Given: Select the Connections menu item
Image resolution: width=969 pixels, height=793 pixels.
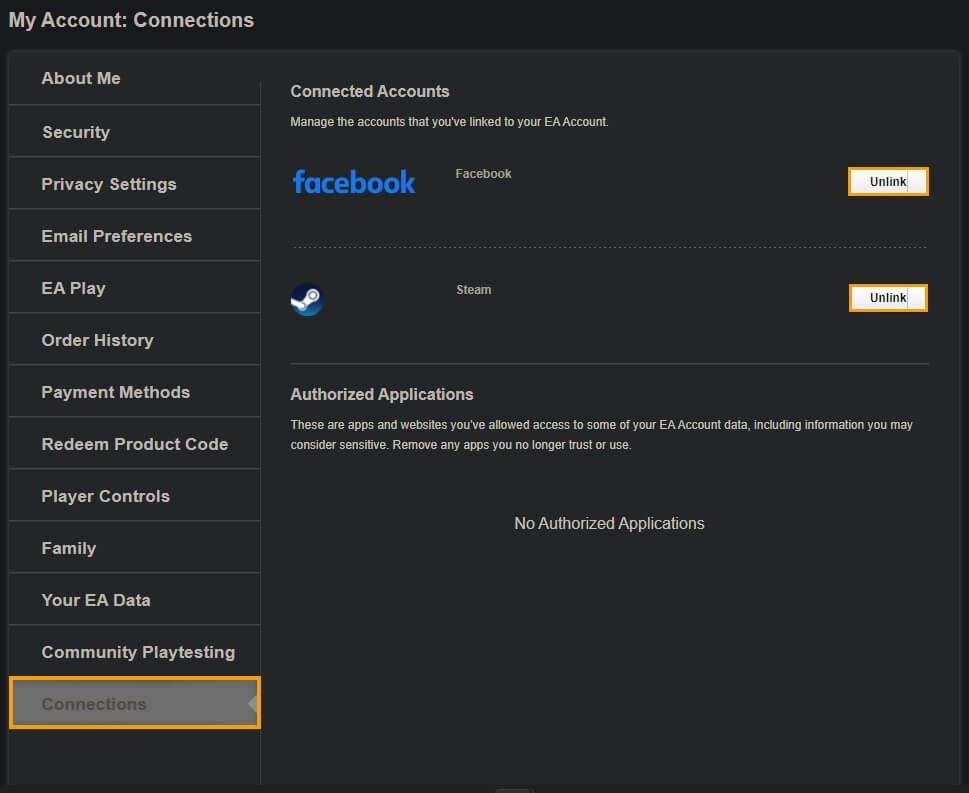Looking at the screenshot, I should click(135, 703).
